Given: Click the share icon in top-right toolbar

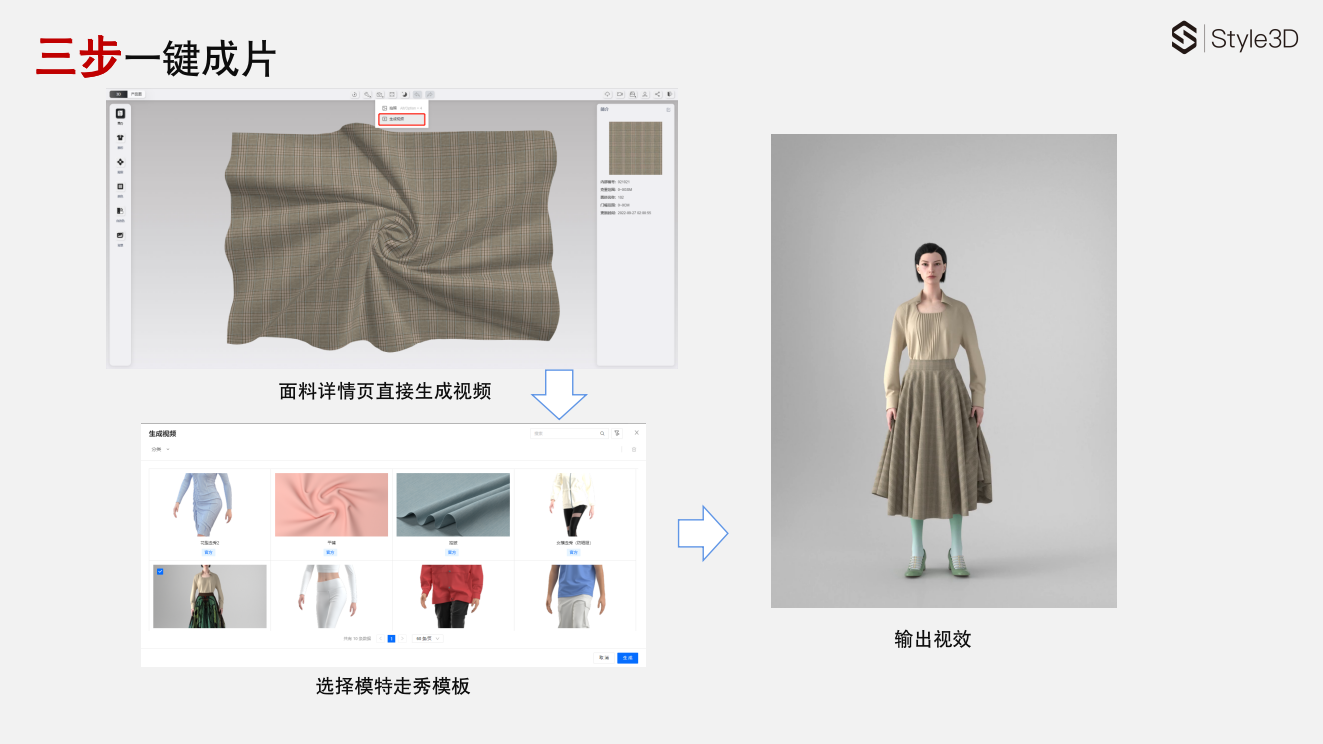Looking at the screenshot, I should (657, 94).
